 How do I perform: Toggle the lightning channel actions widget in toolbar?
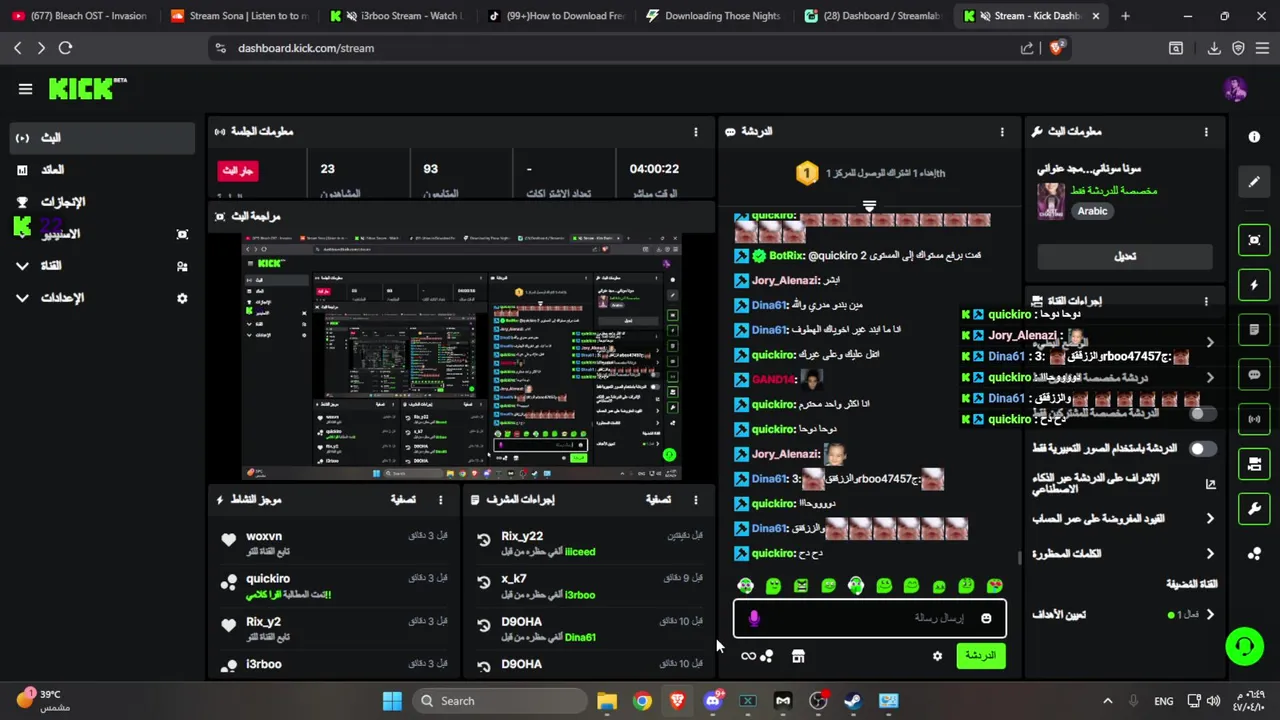pos(1254,285)
